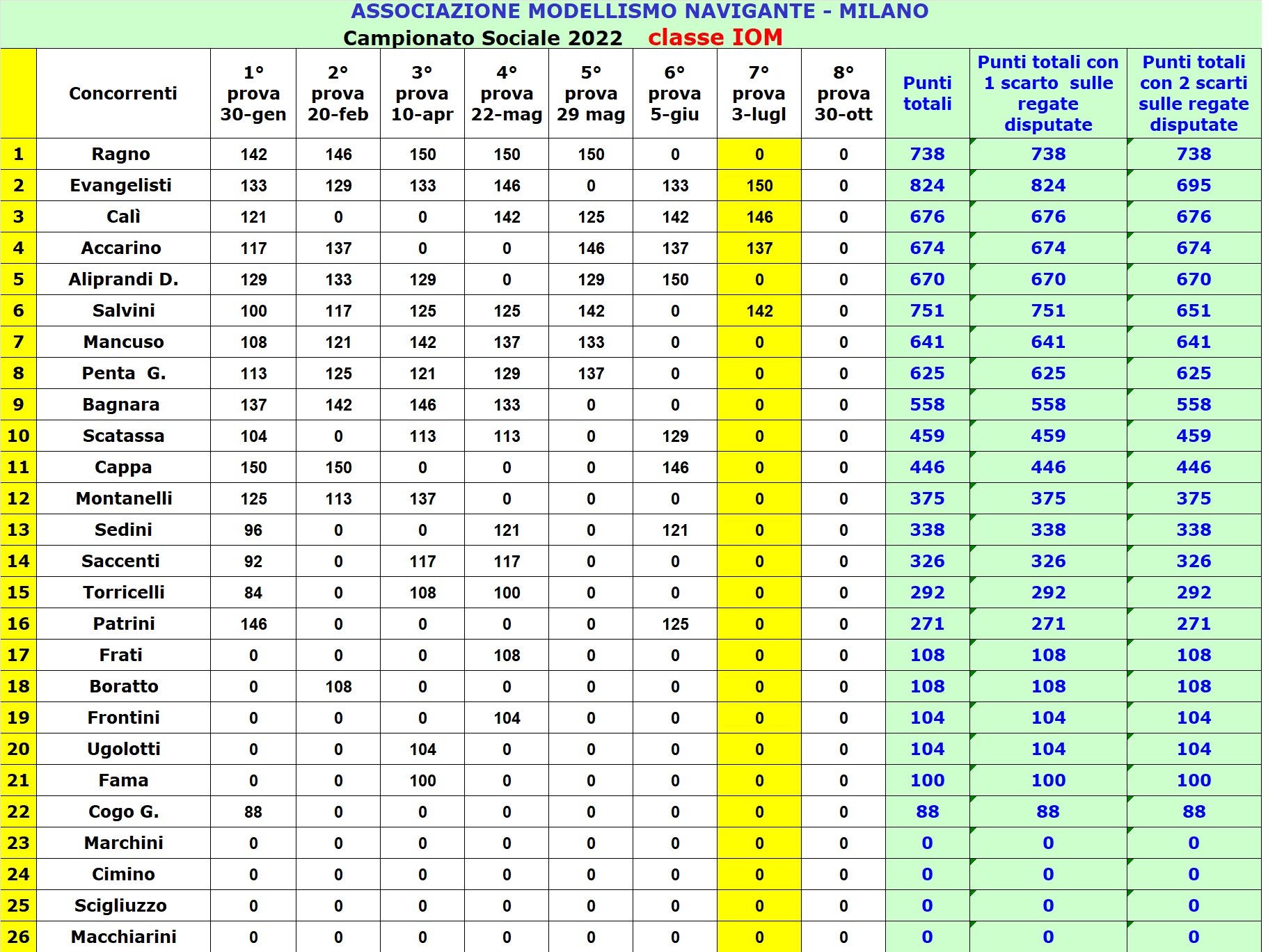Click the yellow rank number 26
The image size is (1268, 952).
[18, 937]
